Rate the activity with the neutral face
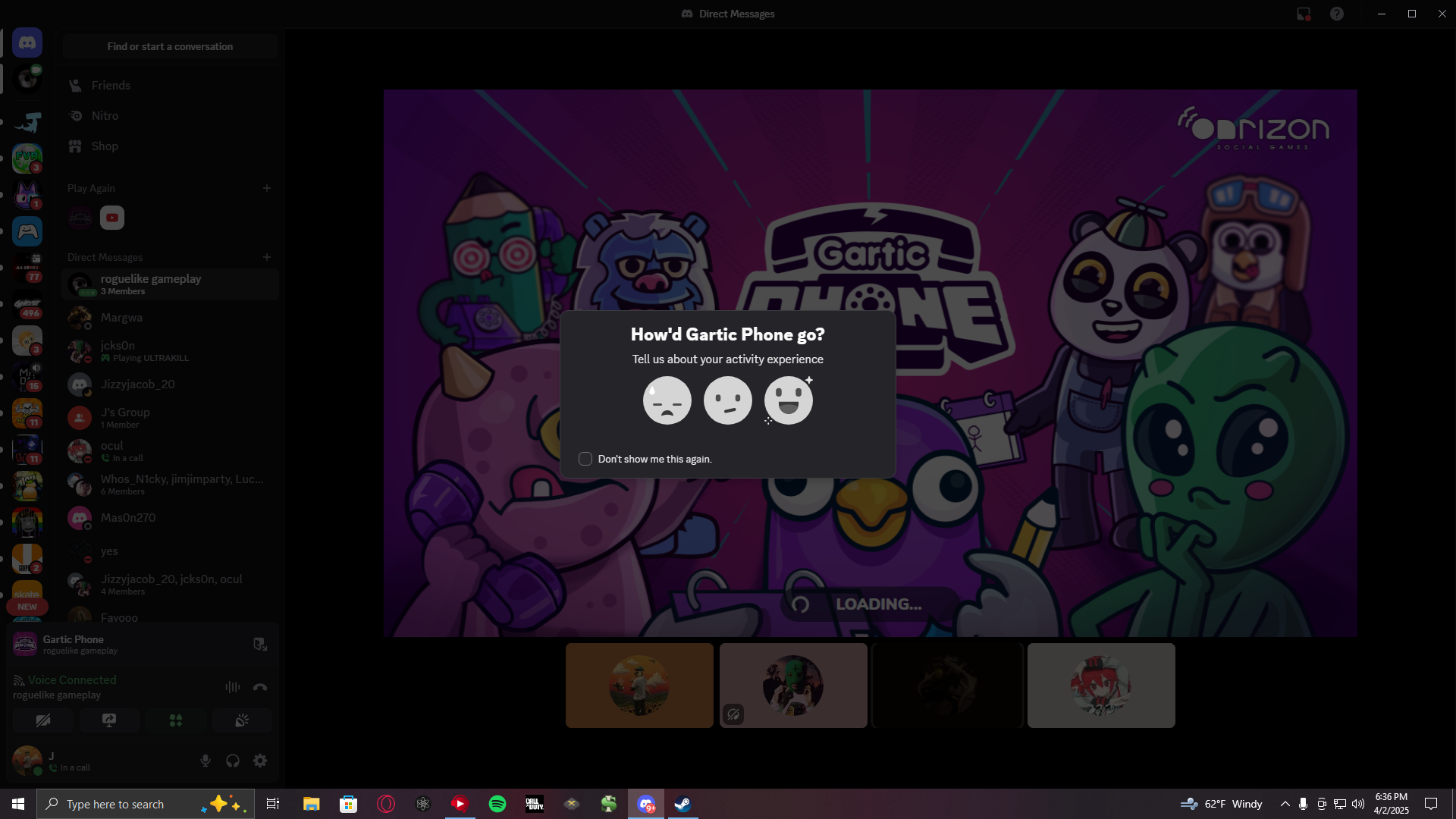 (727, 400)
